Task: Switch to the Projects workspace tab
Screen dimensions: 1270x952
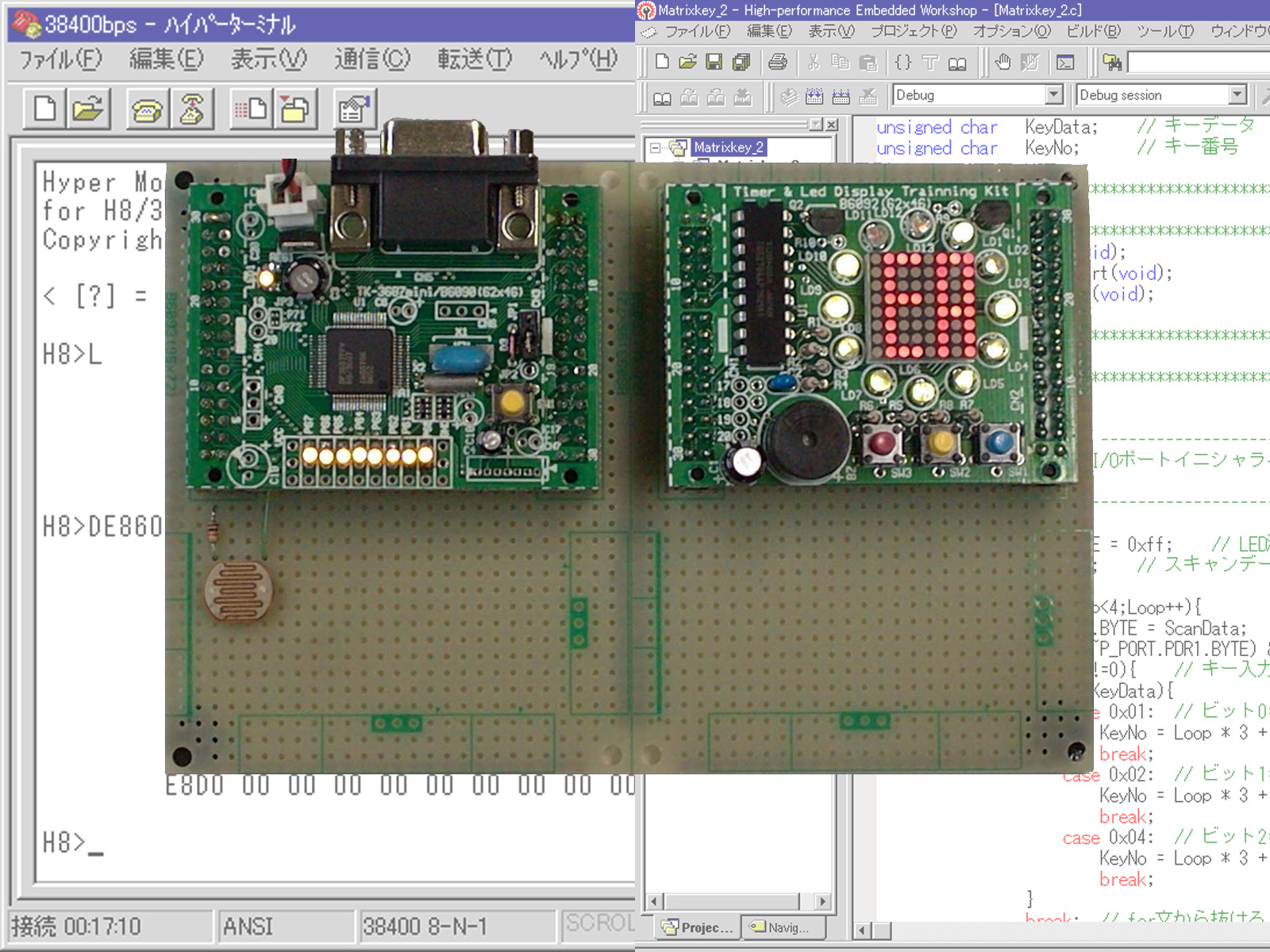Action: 698,927
